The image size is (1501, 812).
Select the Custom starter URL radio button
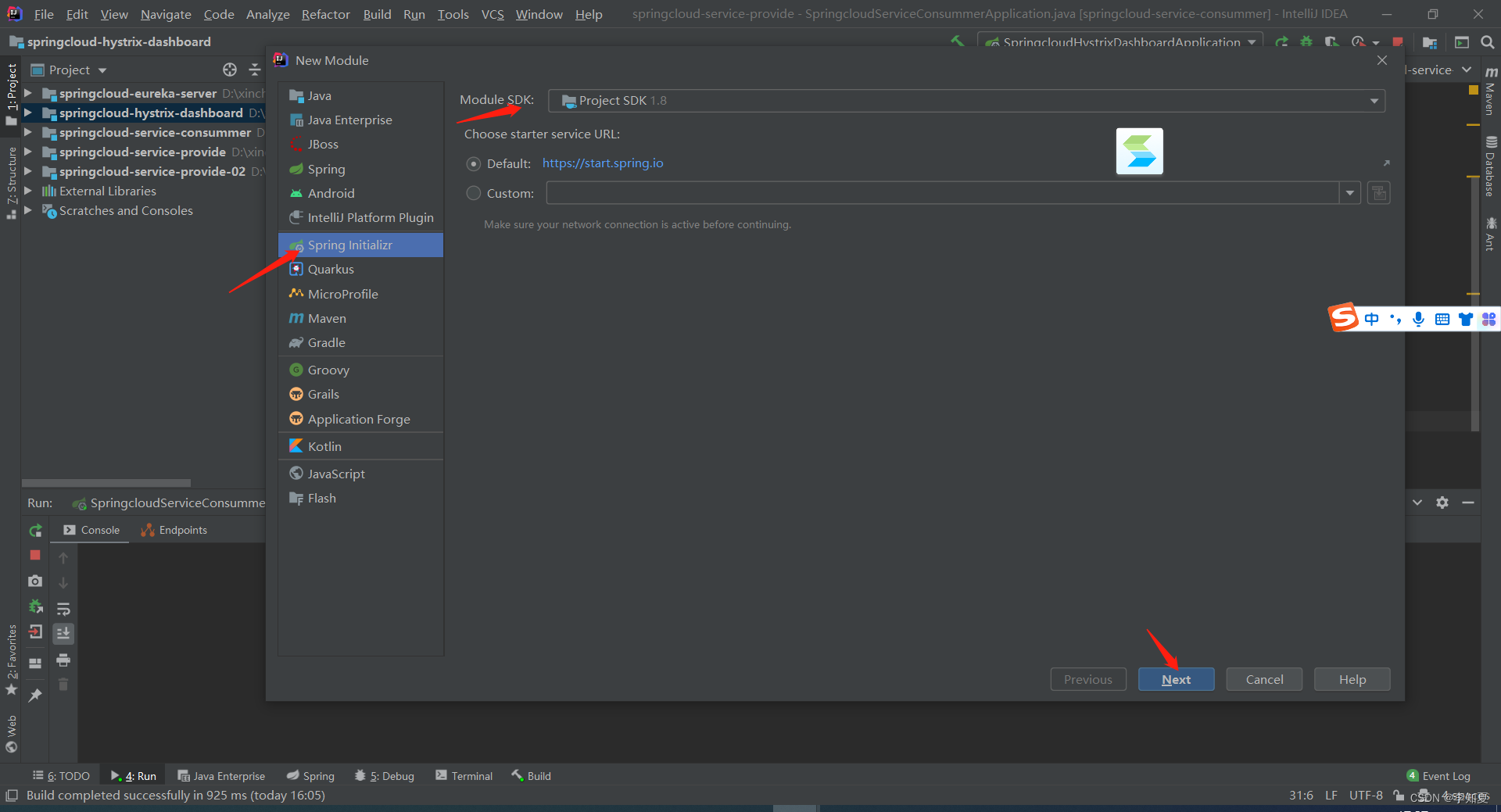tap(473, 193)
